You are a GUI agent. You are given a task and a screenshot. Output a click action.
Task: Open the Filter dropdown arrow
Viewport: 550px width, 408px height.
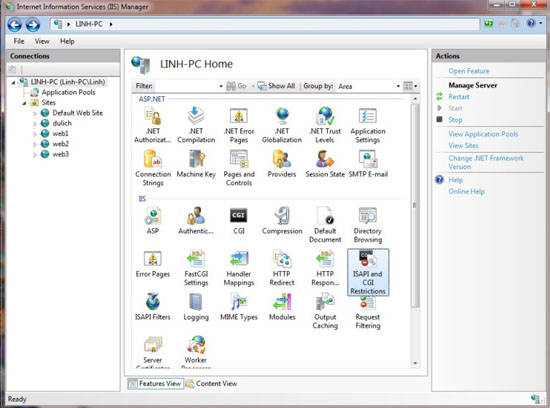click(221, 86)
